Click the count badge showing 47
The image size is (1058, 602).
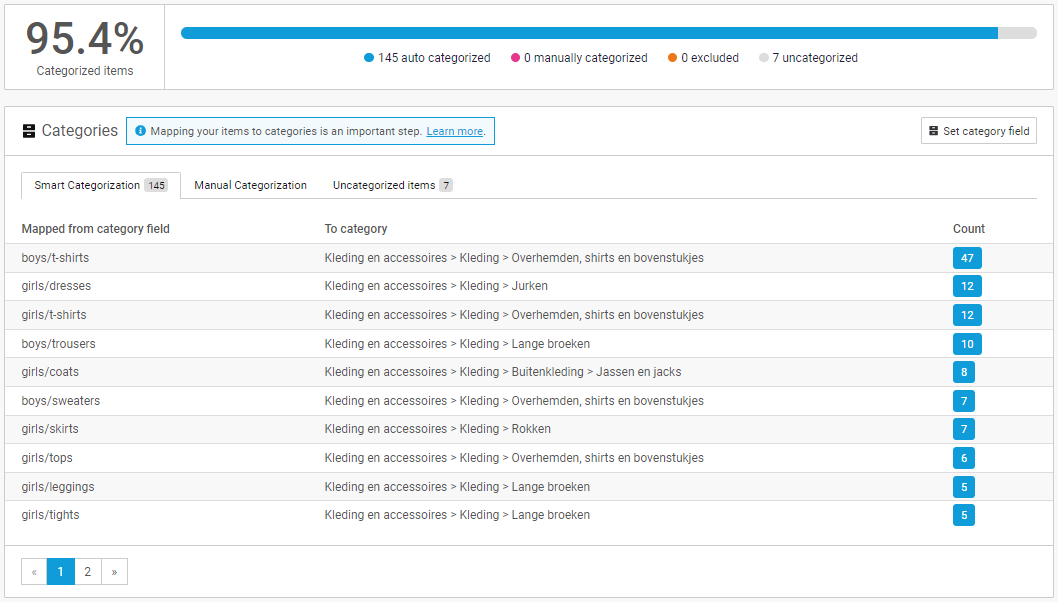tap(966, 257)
